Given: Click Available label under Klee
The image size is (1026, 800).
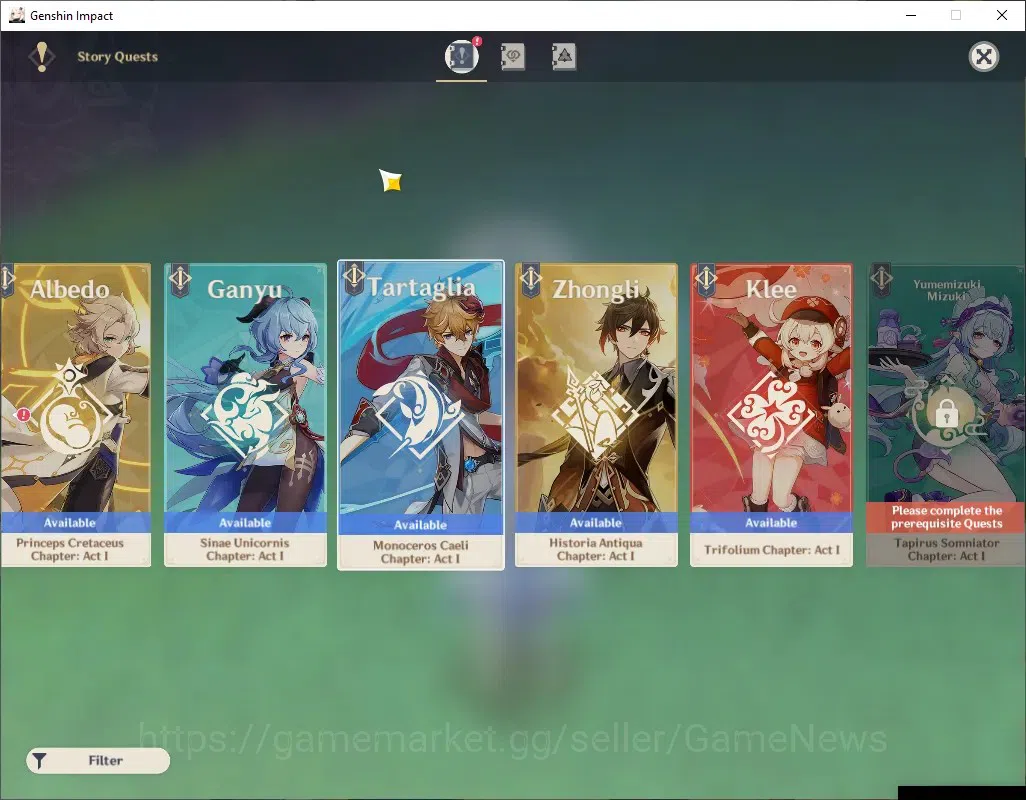Looking at the screenshot, I should (x=771, y=523).
